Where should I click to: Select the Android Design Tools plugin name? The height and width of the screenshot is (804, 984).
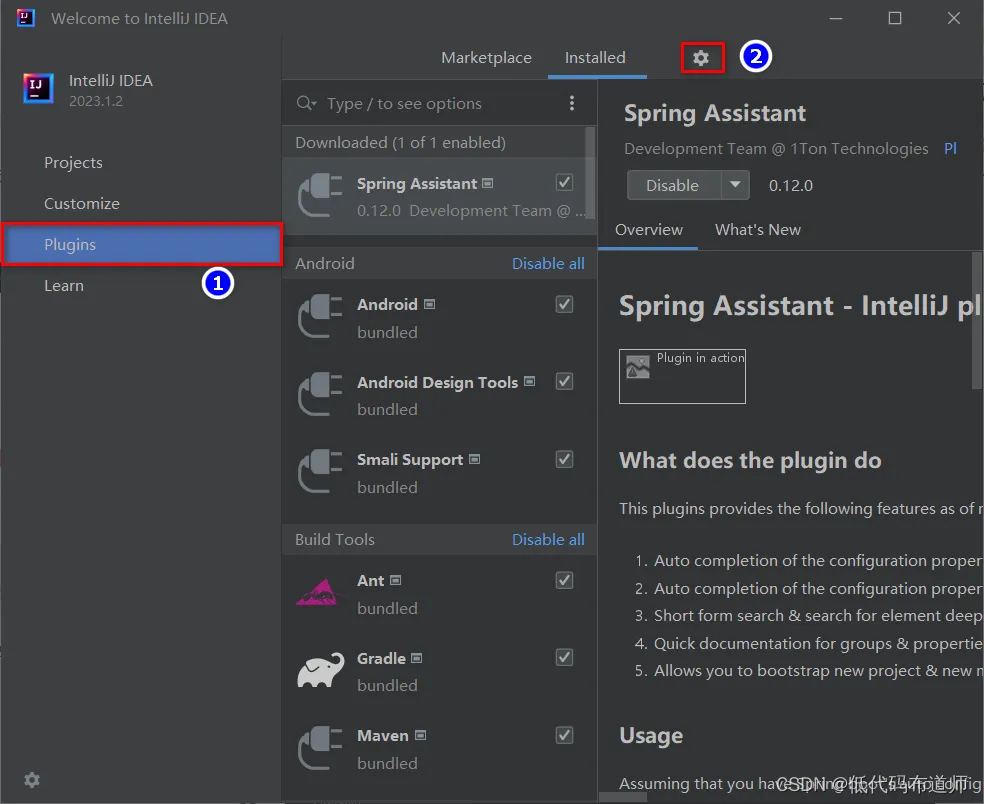[437, 382]
